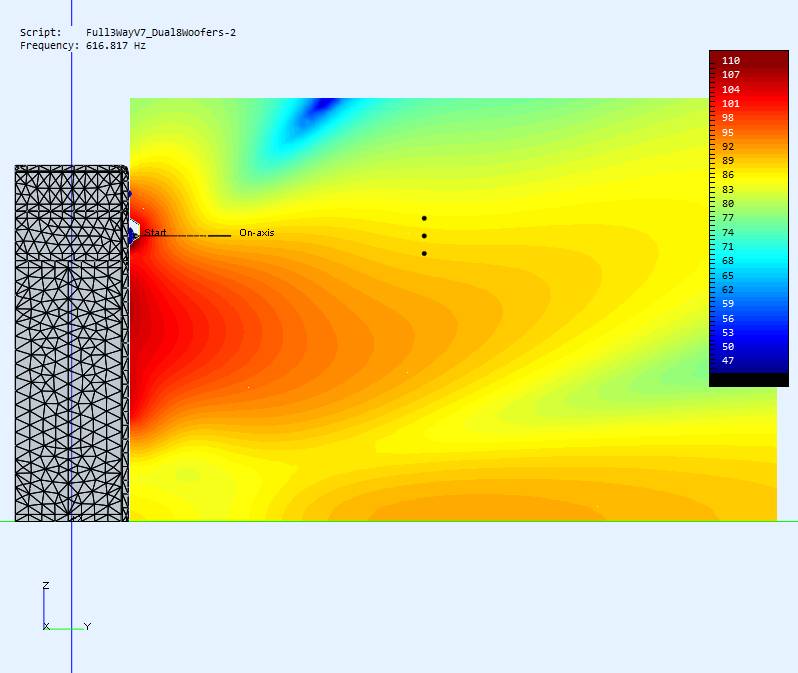The image size is (798, 673).
Task: Click the dark blue pressure null in field
Action: (x=322, y=105)
